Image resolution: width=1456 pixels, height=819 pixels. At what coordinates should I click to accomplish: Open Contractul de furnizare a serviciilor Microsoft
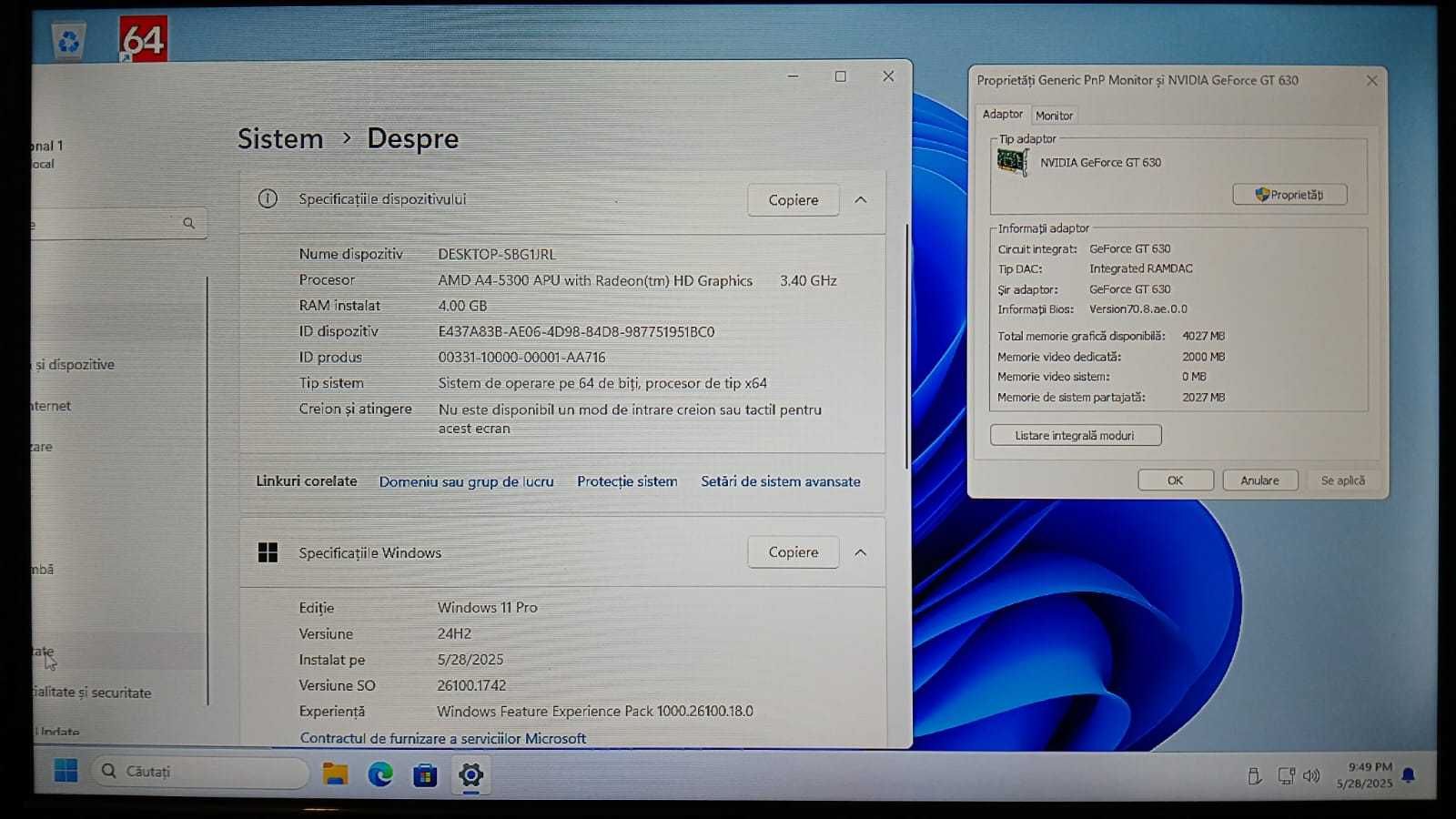pos(443,739)
